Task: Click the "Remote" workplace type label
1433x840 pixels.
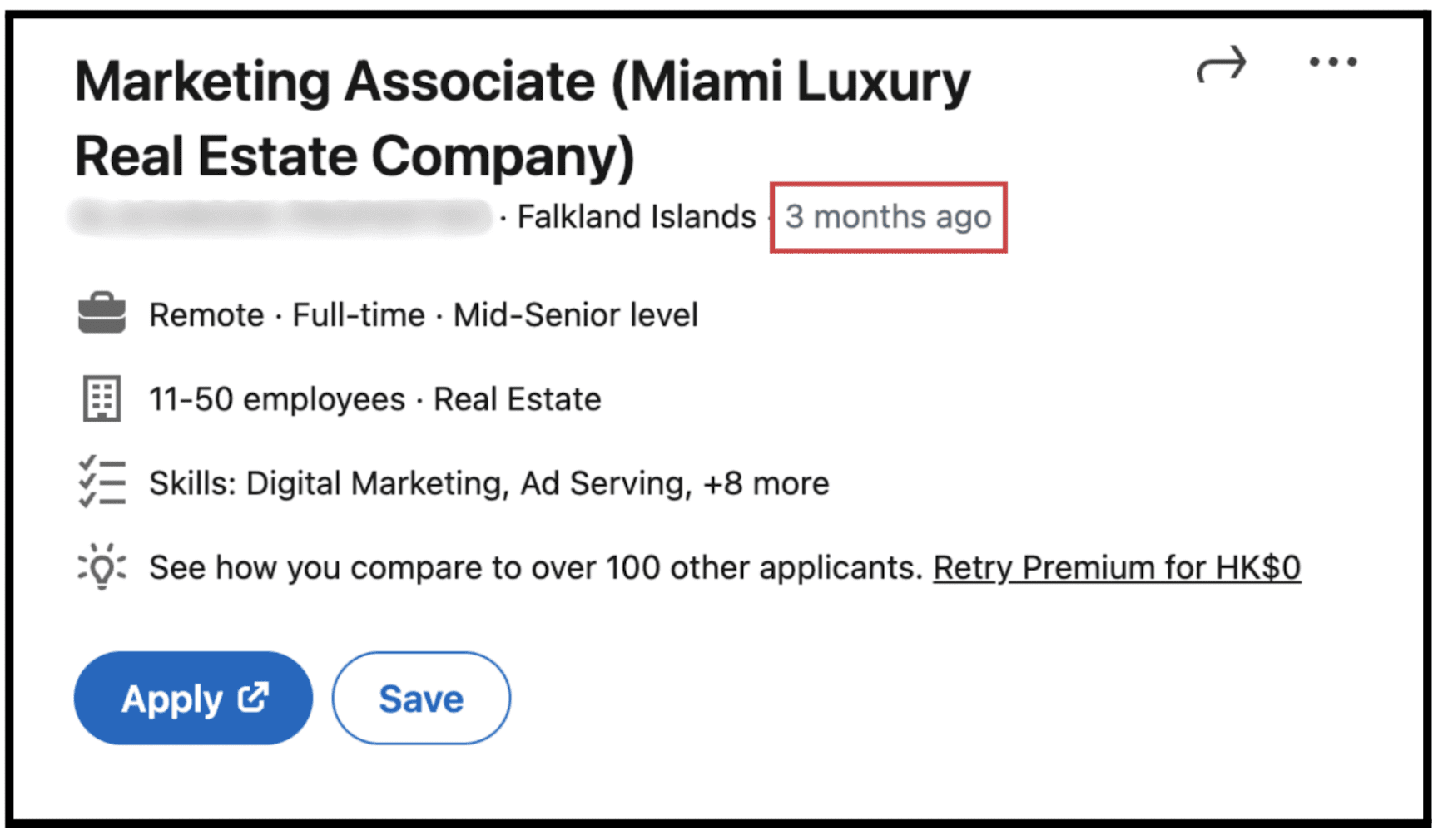Action: (x=206, y=315)
